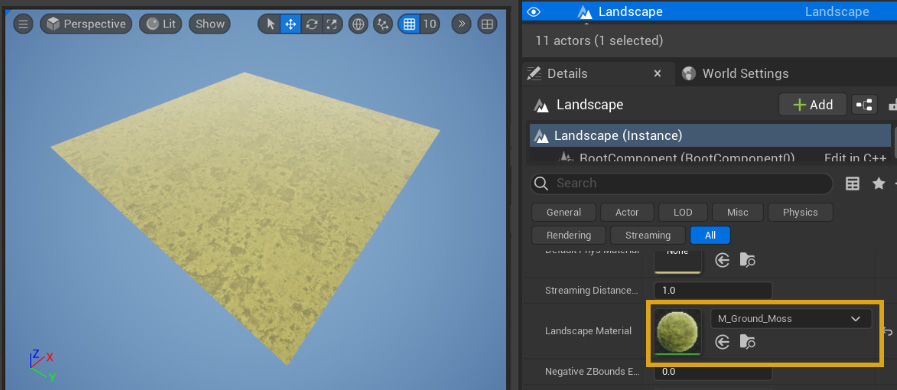Click the Details search field
897x390 pixels.
pos(681,184)
